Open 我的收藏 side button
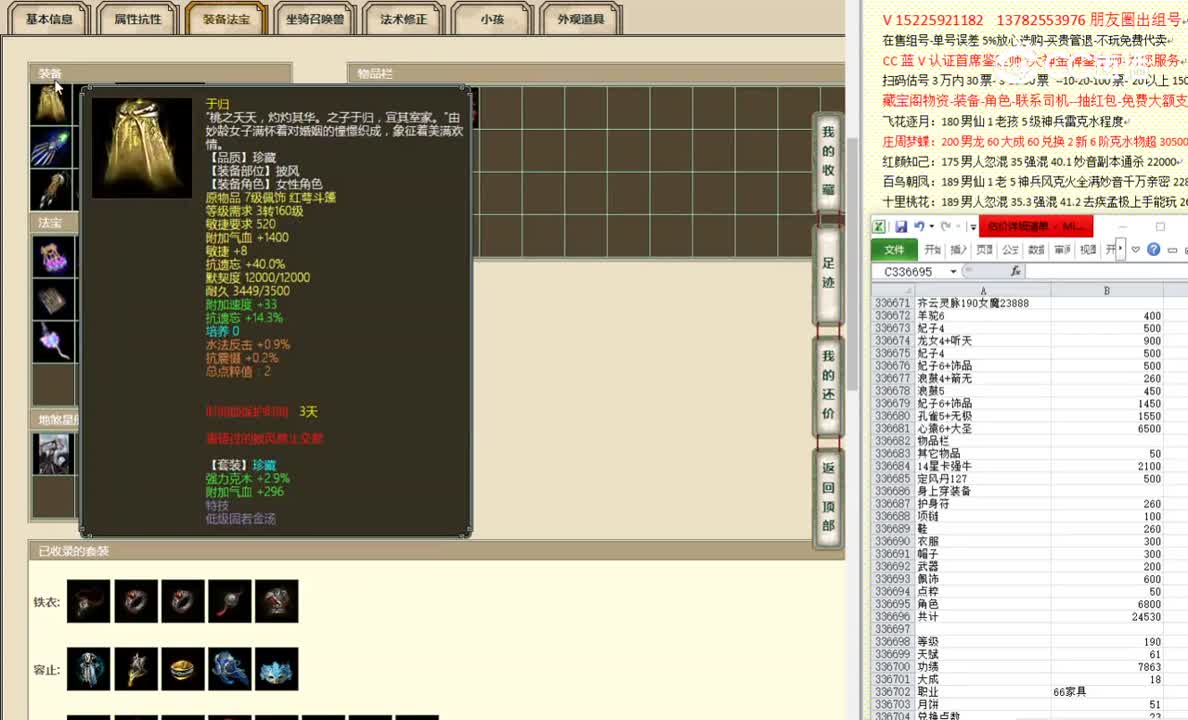Viewport: 1188px width, 720px height. (x=828, y=161)
